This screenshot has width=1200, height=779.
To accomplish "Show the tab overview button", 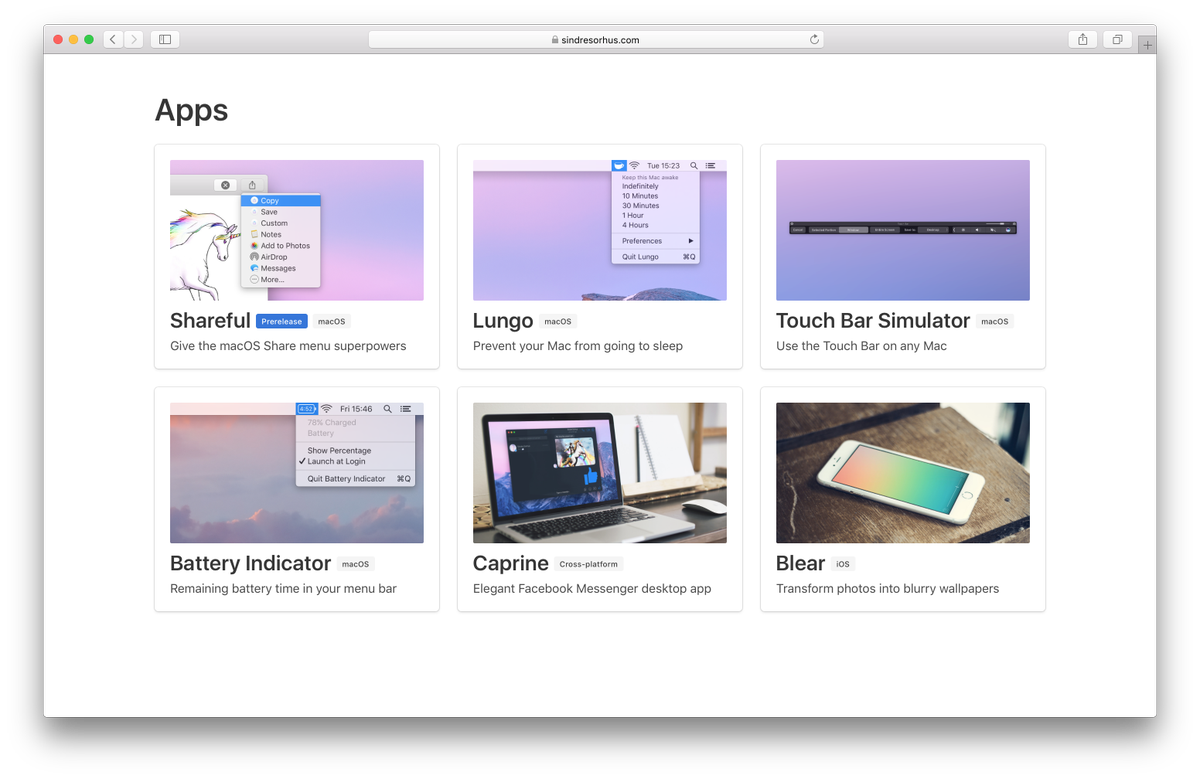I will tap(1117, 39).
